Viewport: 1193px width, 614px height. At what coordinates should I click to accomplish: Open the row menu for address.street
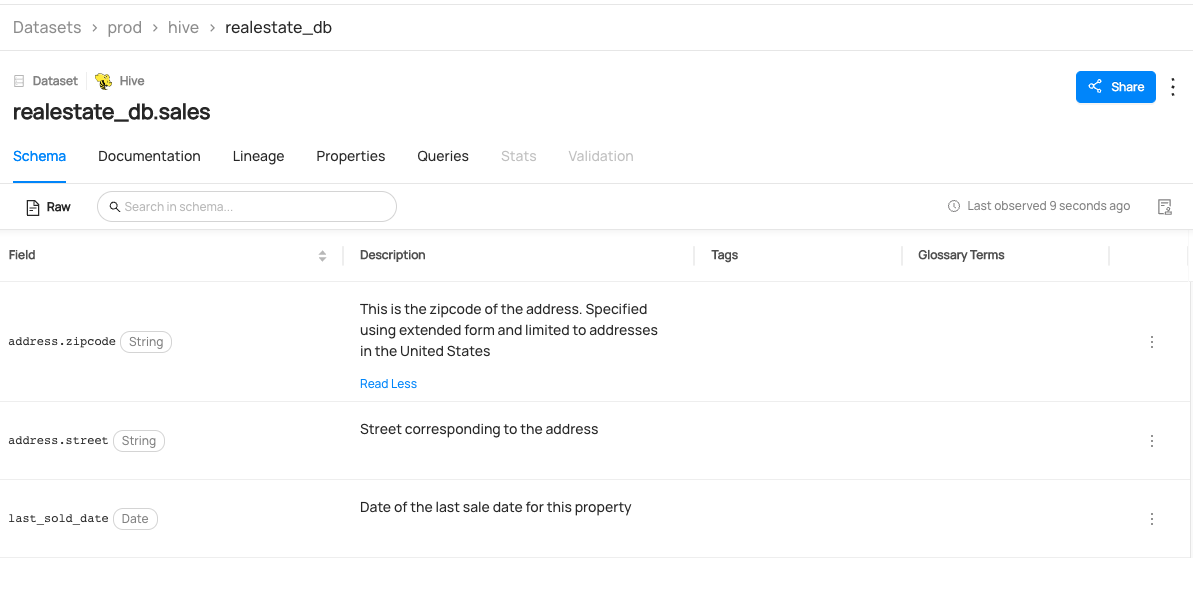pyautogui.click(x=1151, y=440)
